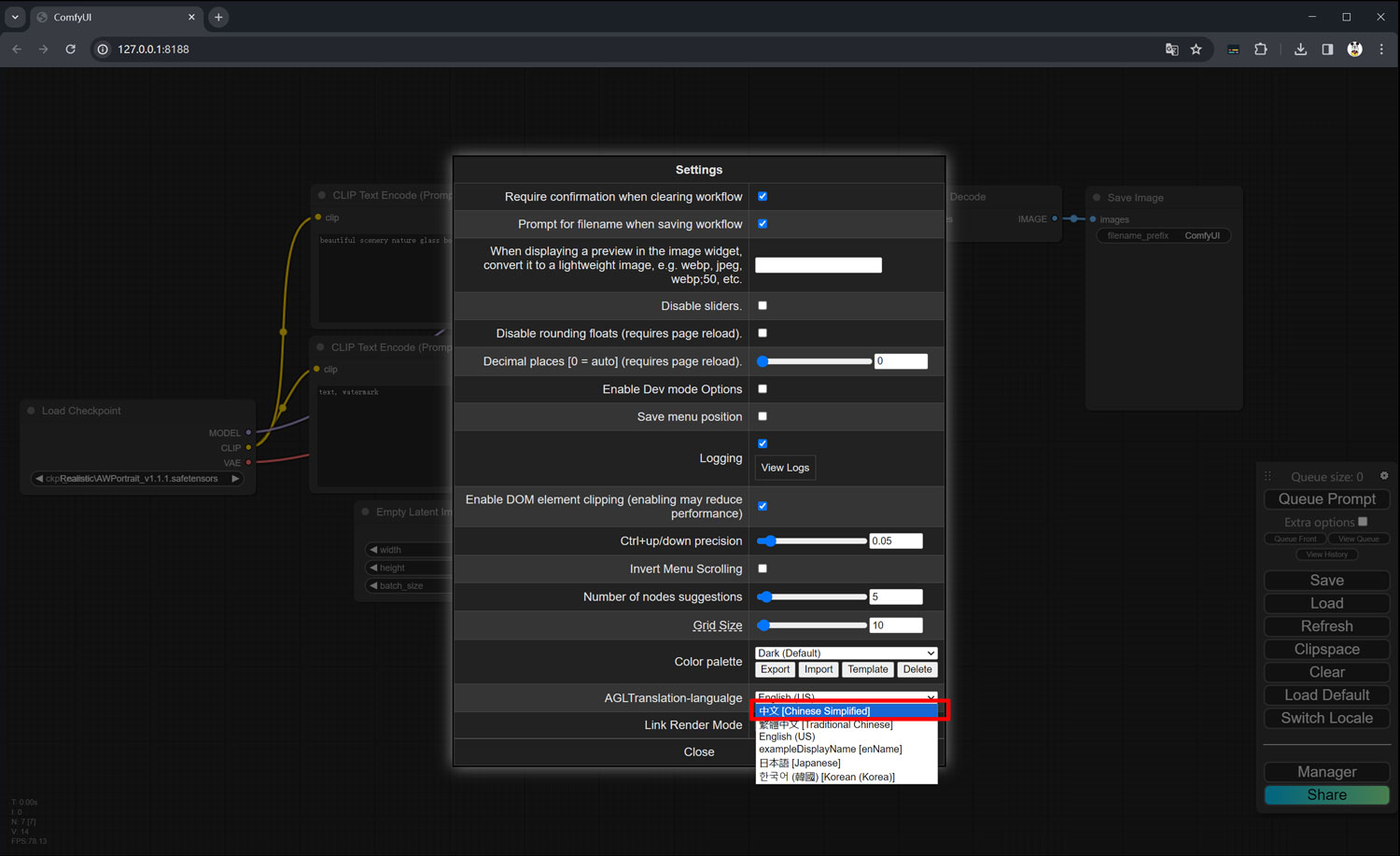Open the Color palette Dark (Default) dropdown
Screen dimensions: 1400x856
(846, 653)
